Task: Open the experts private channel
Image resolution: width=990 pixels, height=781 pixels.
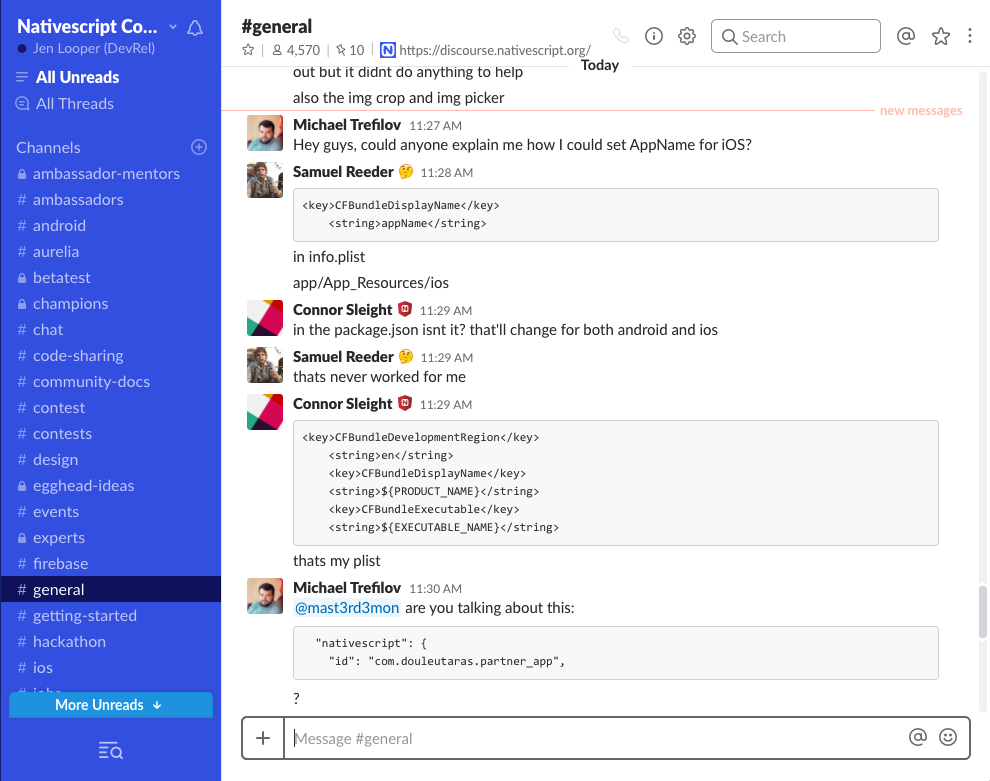Action: click(x=59, y=538)
